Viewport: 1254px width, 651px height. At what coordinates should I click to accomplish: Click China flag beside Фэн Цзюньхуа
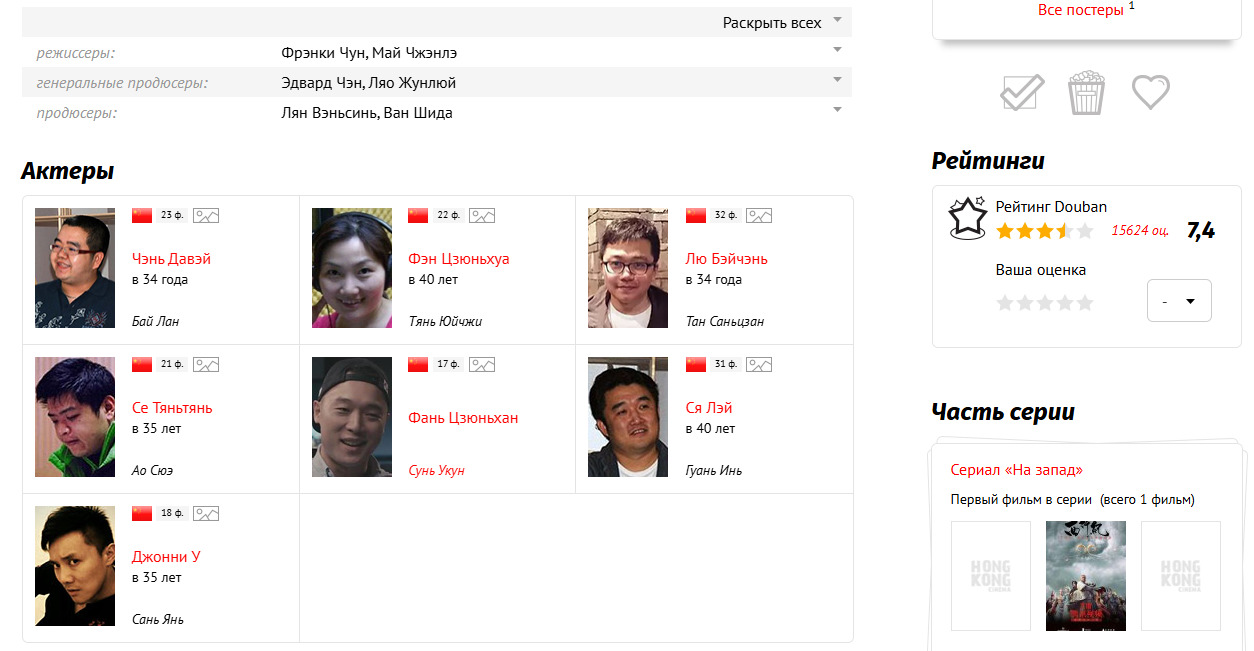coord(418,215)
